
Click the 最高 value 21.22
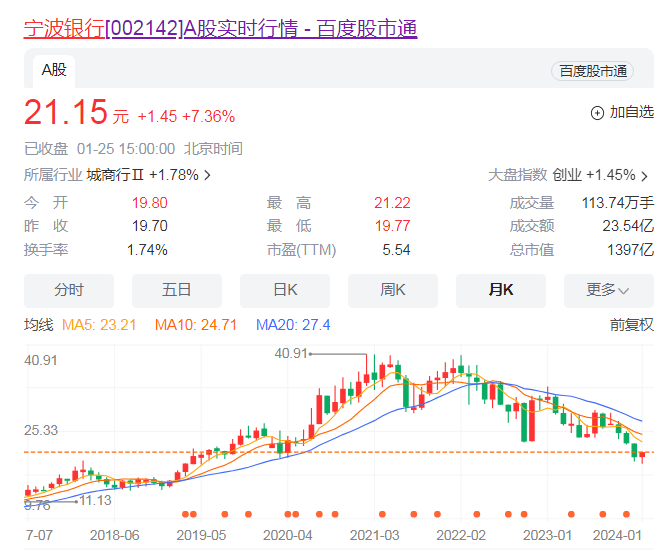(392, 203)
